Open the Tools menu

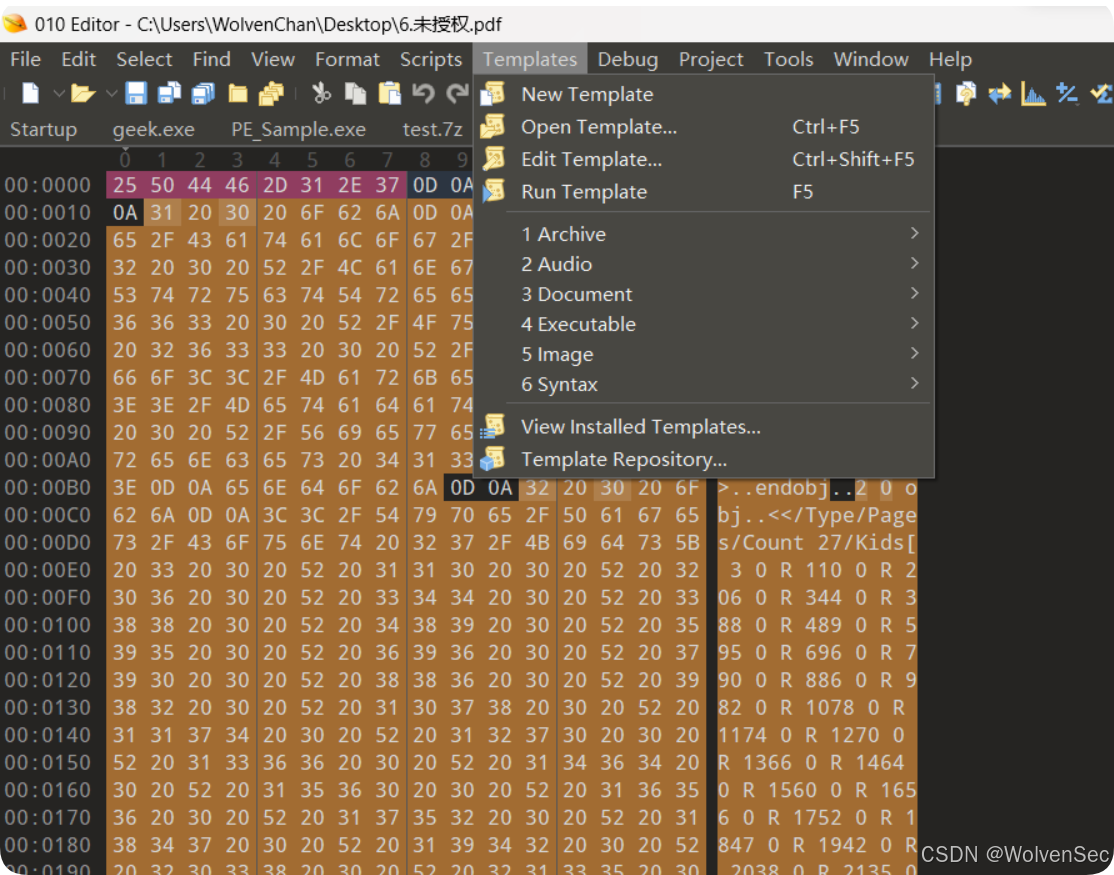coord(789,59)
